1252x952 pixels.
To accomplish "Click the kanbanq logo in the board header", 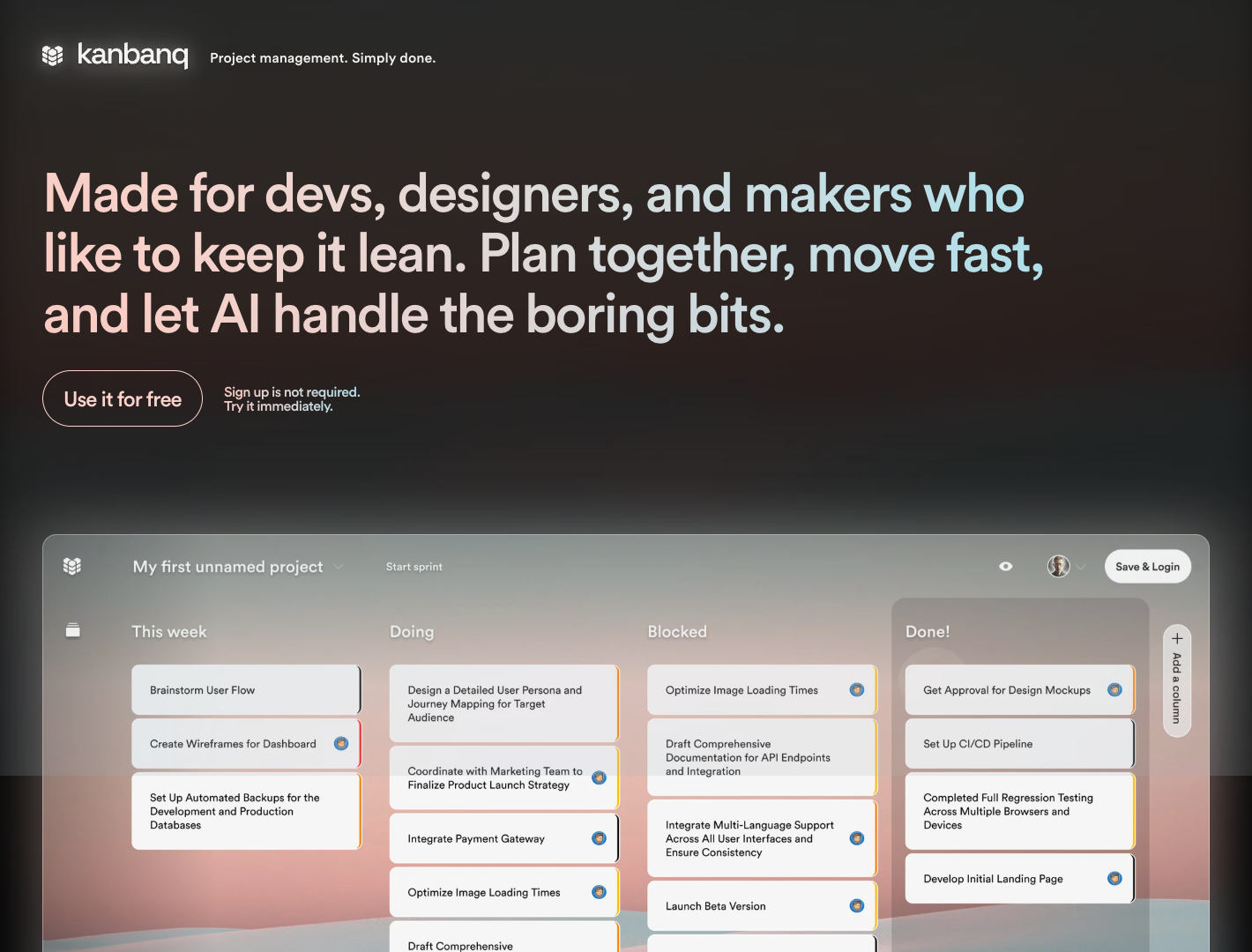I will pyautogui.click(x=71, y=566).
